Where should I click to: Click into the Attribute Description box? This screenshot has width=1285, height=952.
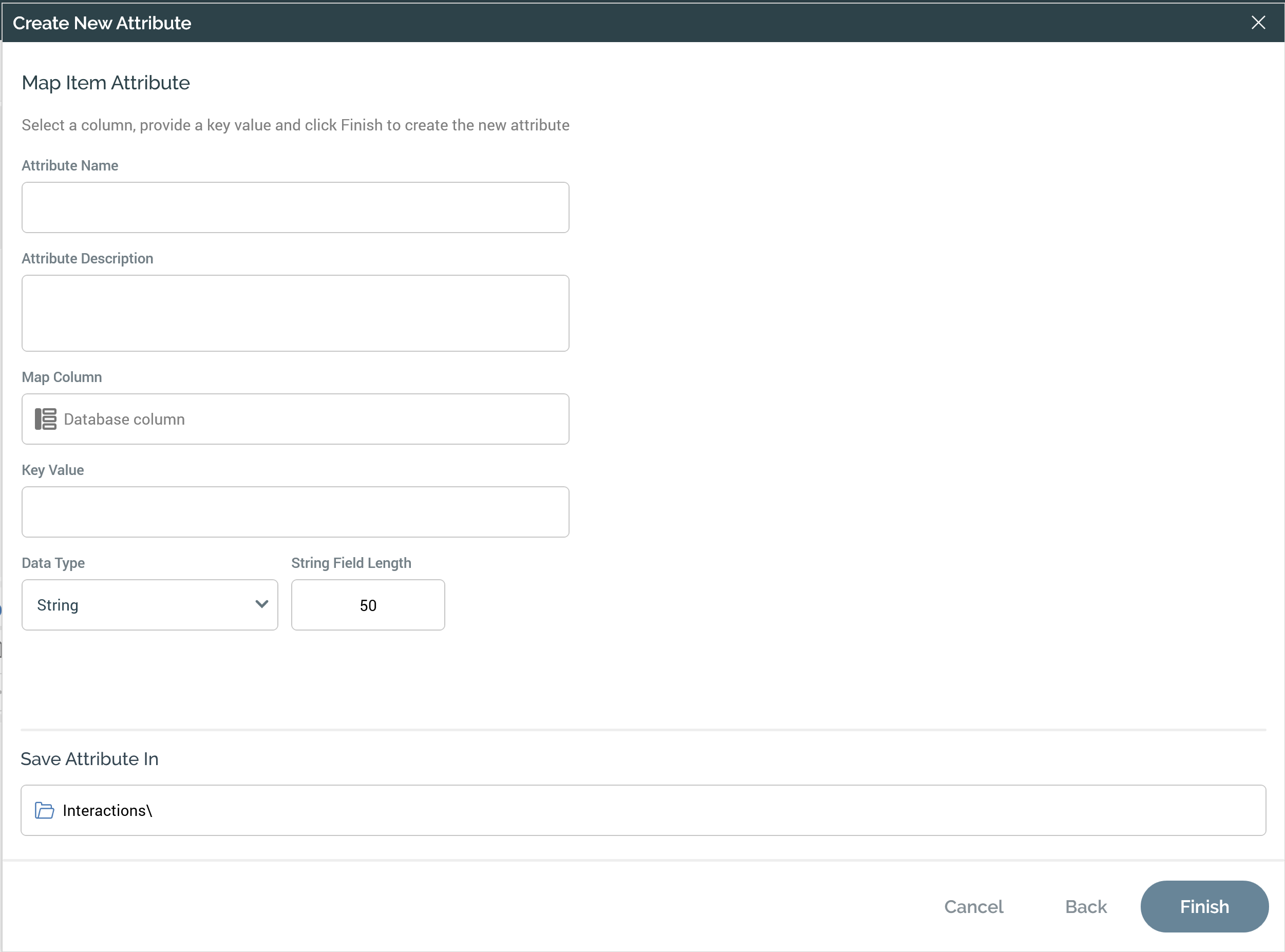295,313
